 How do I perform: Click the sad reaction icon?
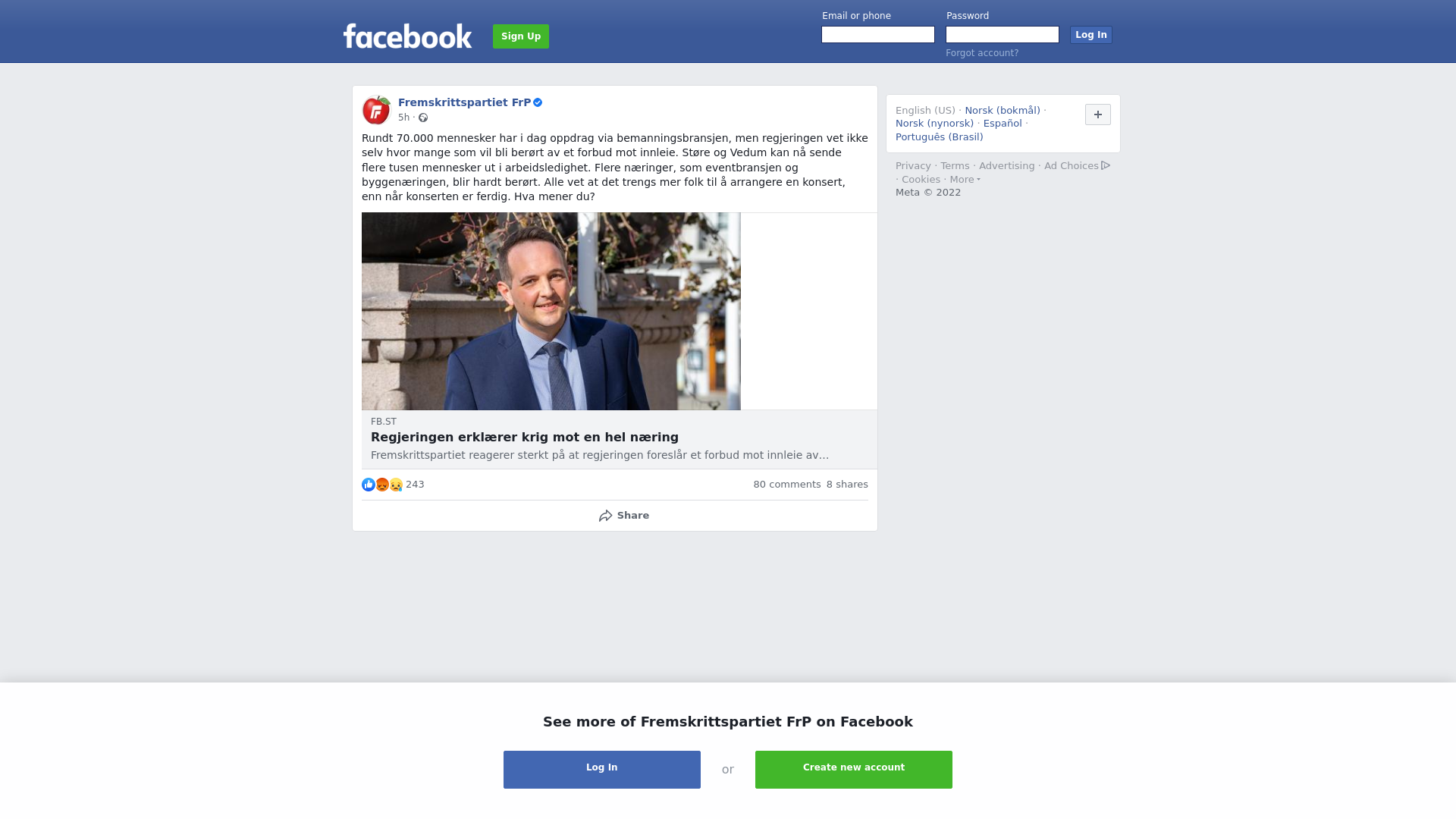396,485
